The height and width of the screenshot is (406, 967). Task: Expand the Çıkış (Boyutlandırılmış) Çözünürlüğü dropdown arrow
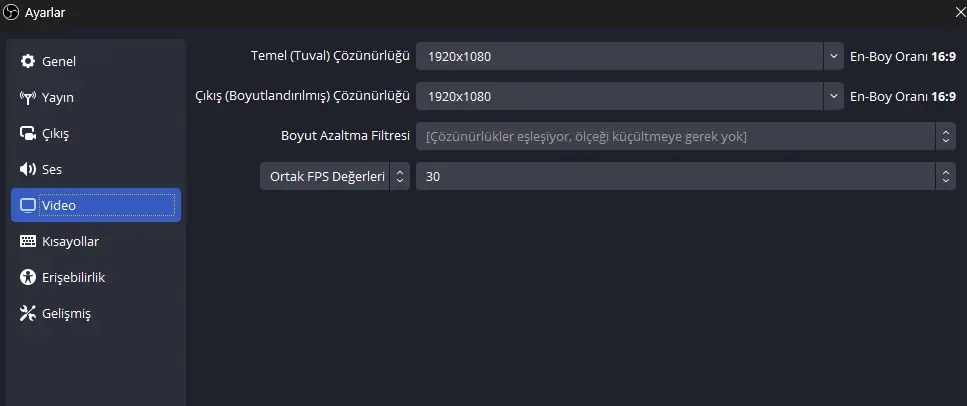click(x=833, y=96)
